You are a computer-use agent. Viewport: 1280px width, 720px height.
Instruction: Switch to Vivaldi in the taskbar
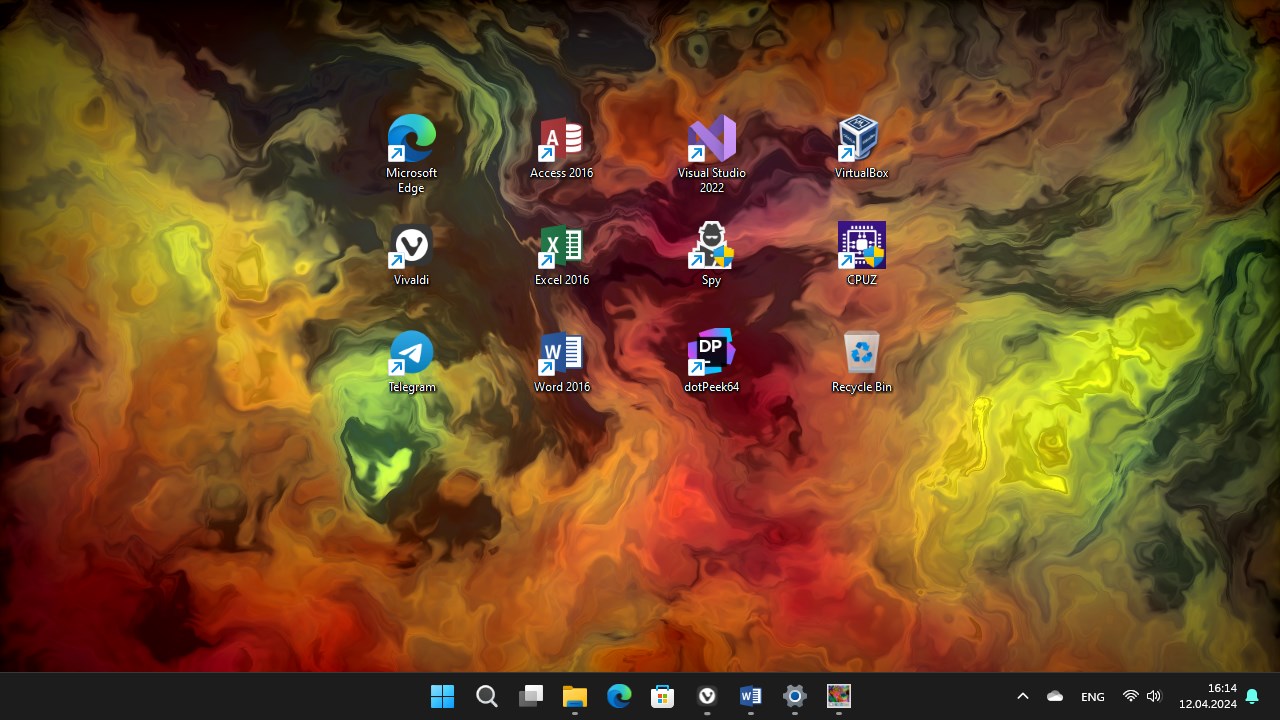coord(707,696)
